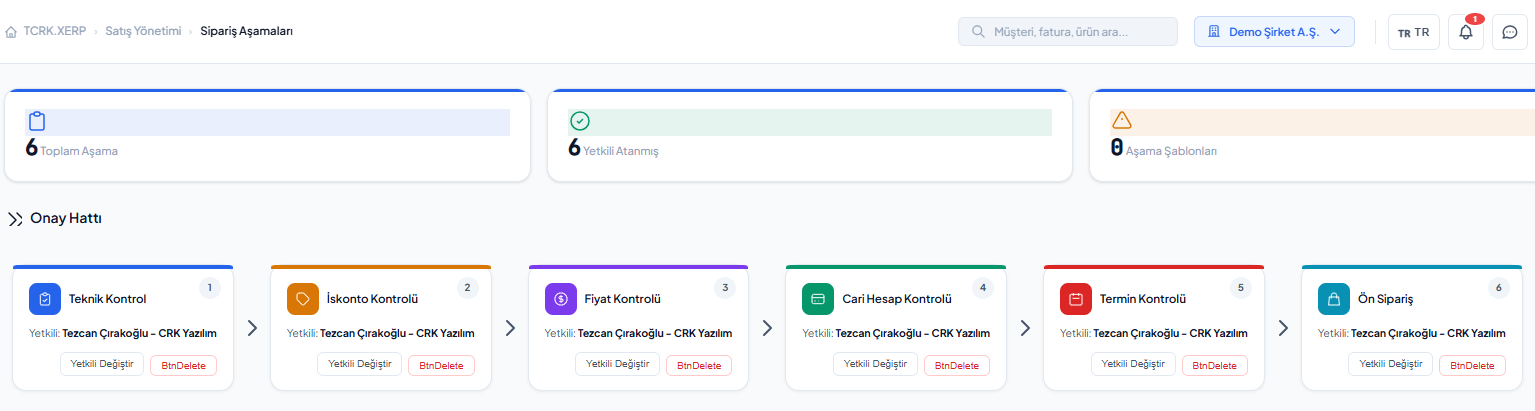This screenshot has width=1535, height=411.
Task: Click the blue Teknik Kontrol stage icon
Action: [45, 299]
